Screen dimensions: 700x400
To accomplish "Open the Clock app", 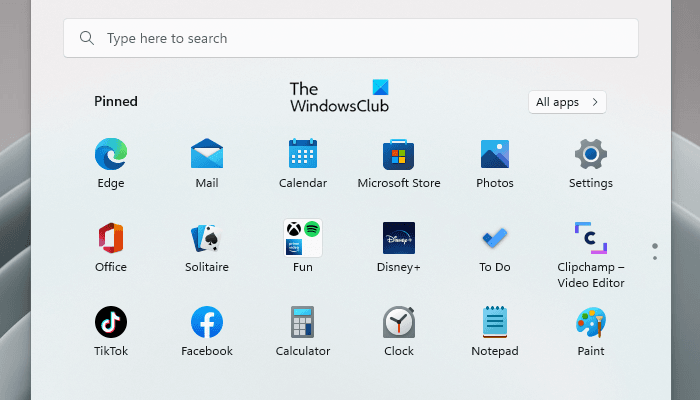I will 399,322.
